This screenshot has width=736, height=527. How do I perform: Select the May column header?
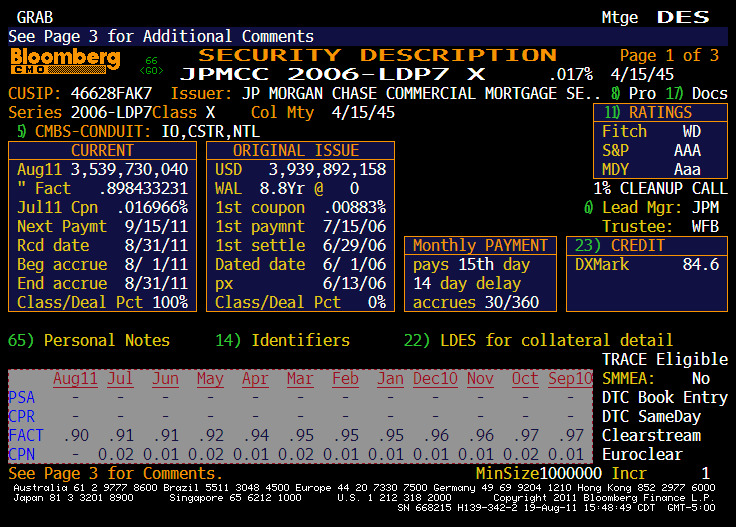click(210, 378)
